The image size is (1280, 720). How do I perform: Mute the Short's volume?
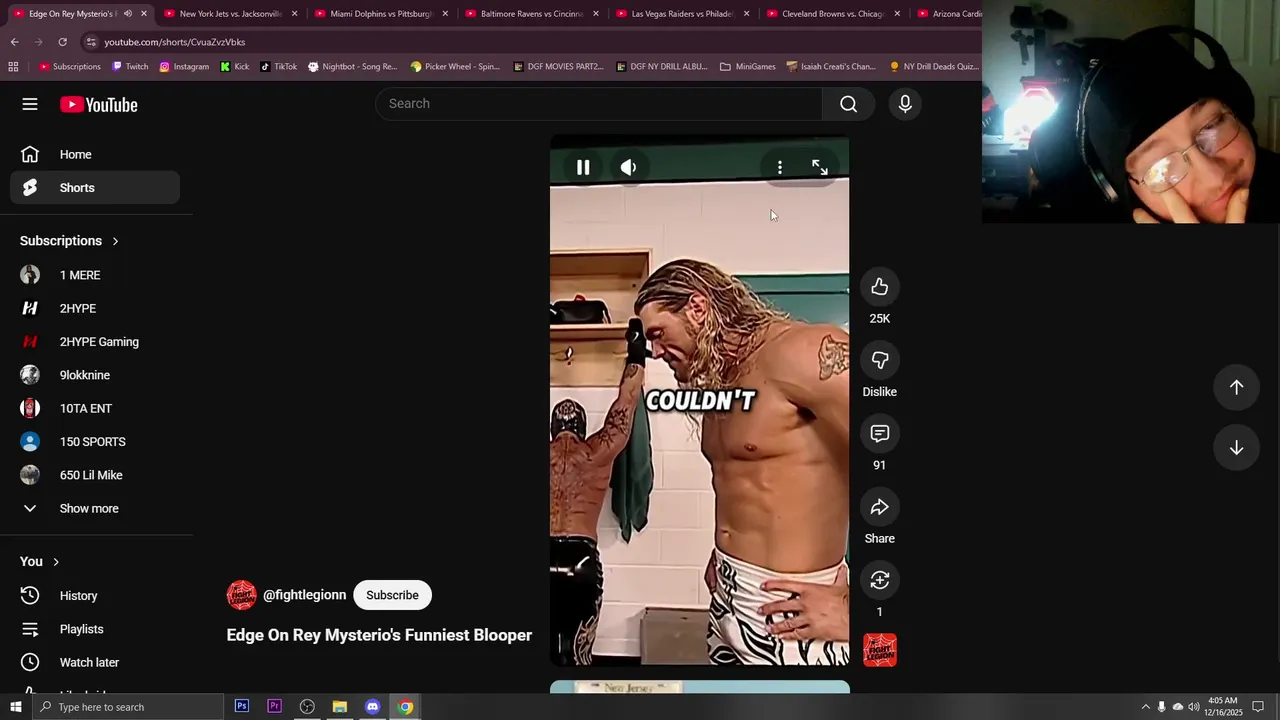pos(628,167)
